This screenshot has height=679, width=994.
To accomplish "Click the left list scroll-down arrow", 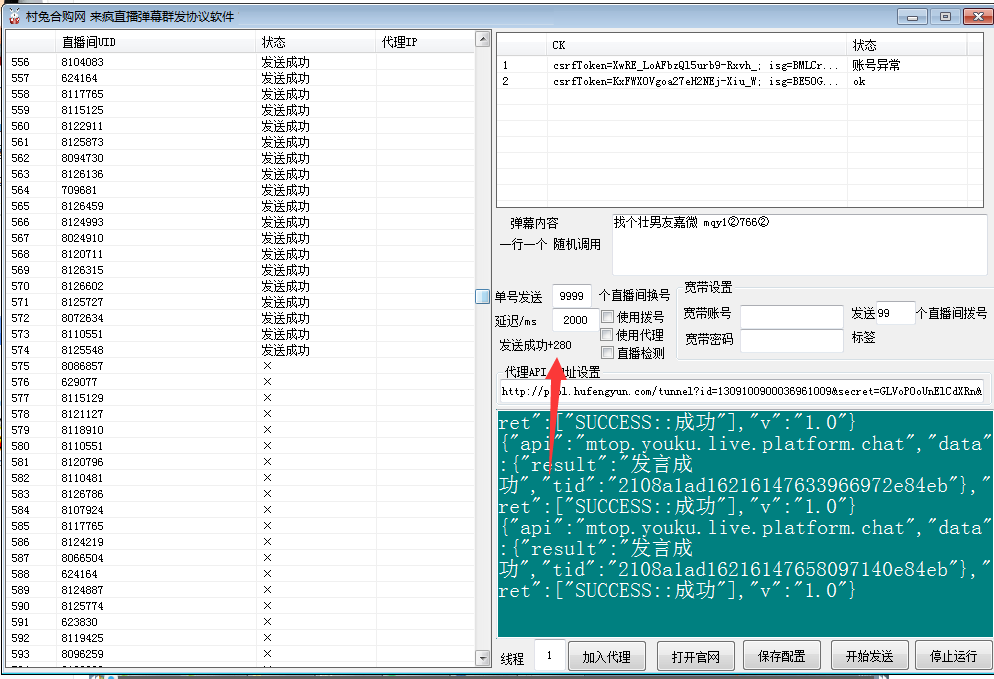I will [483, 659].
